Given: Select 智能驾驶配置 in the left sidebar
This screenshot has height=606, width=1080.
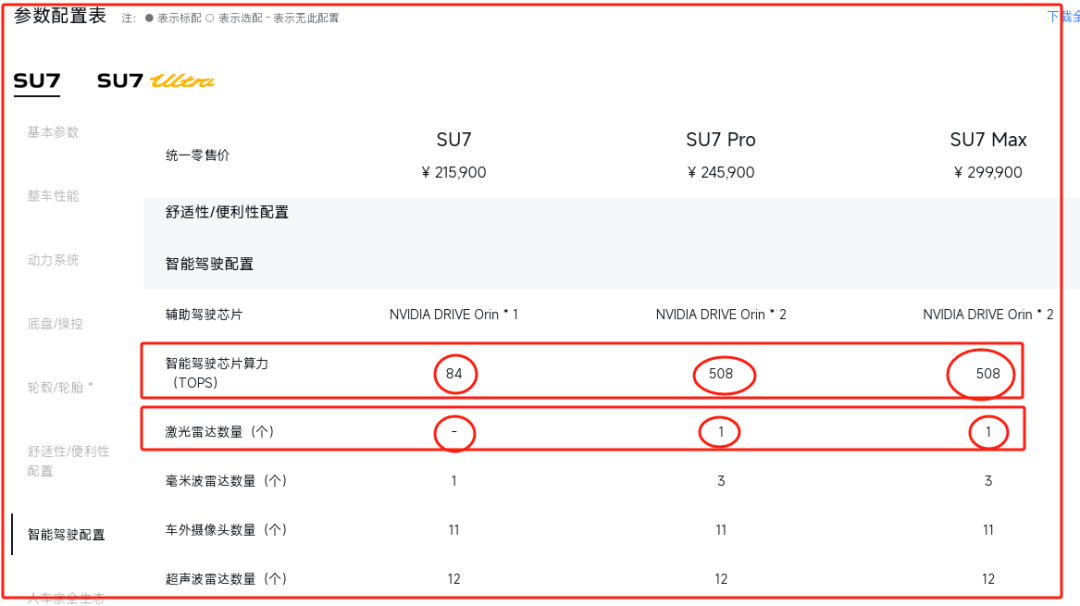Looking at the screenshot, I should pyautogui.click(x=66, y=535).
